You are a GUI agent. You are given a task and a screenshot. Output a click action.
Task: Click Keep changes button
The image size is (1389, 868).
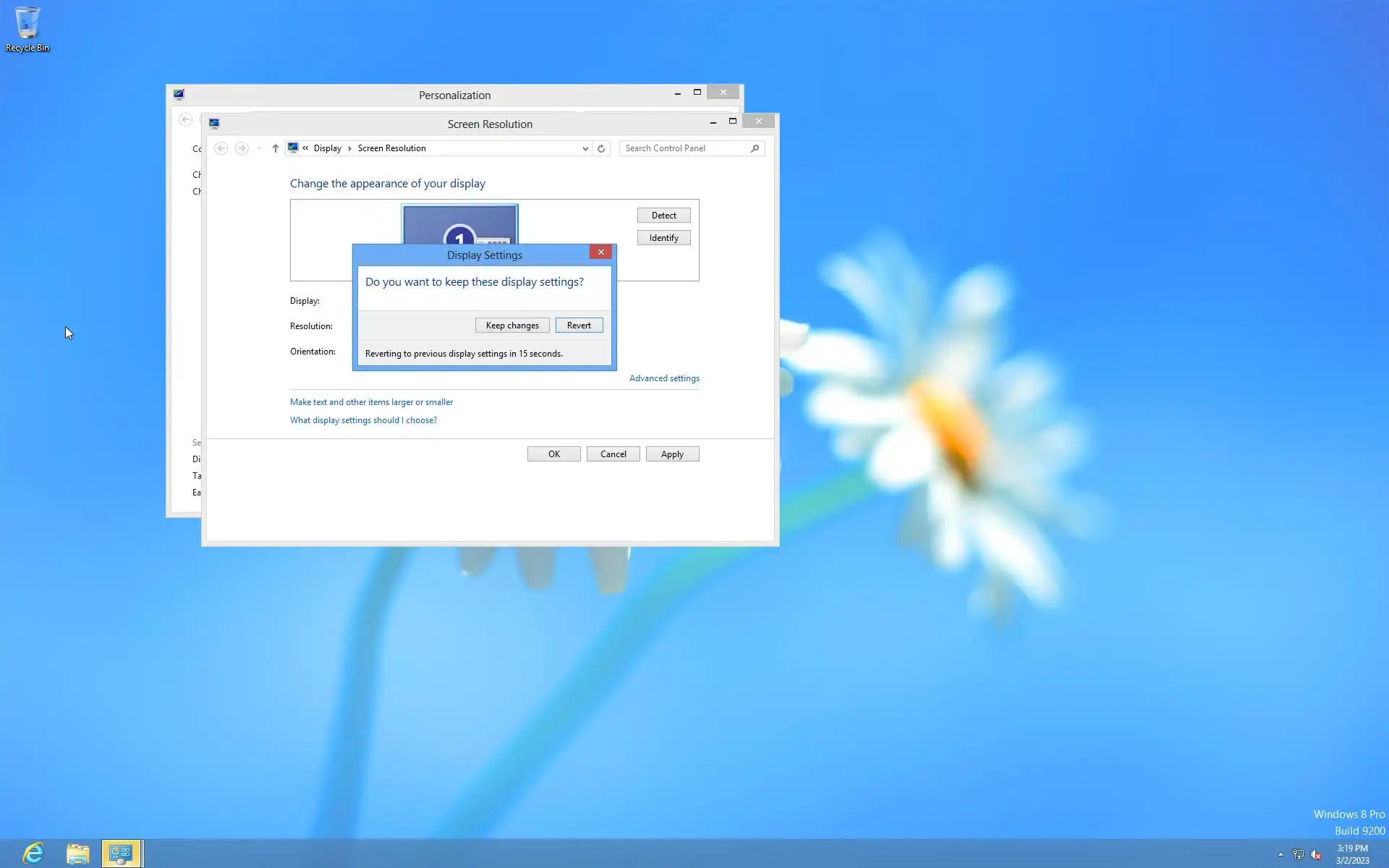coord(512,325)
